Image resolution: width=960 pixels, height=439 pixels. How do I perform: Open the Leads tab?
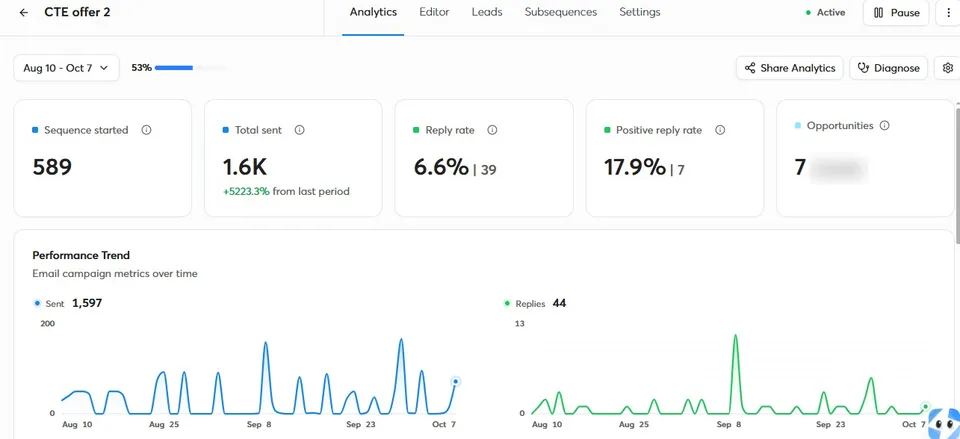pos(487,12)
